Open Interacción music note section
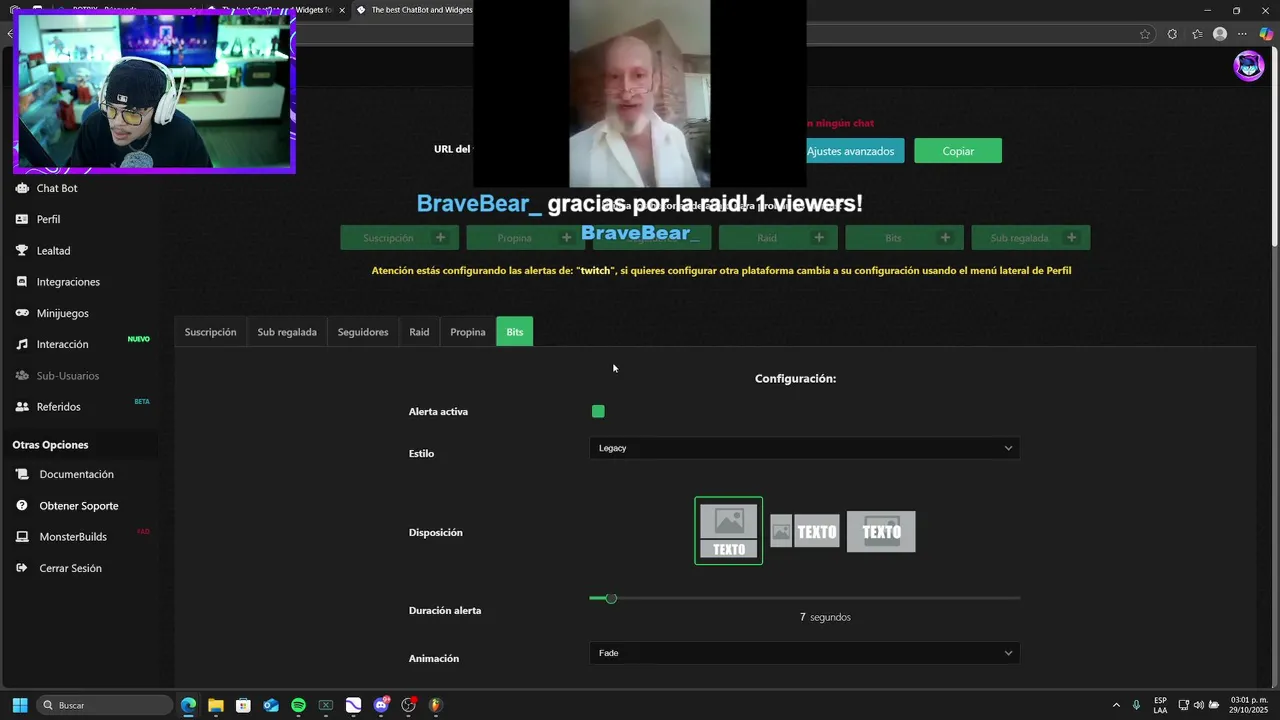This screenshot has height=720, width=1280. (62, 344)
